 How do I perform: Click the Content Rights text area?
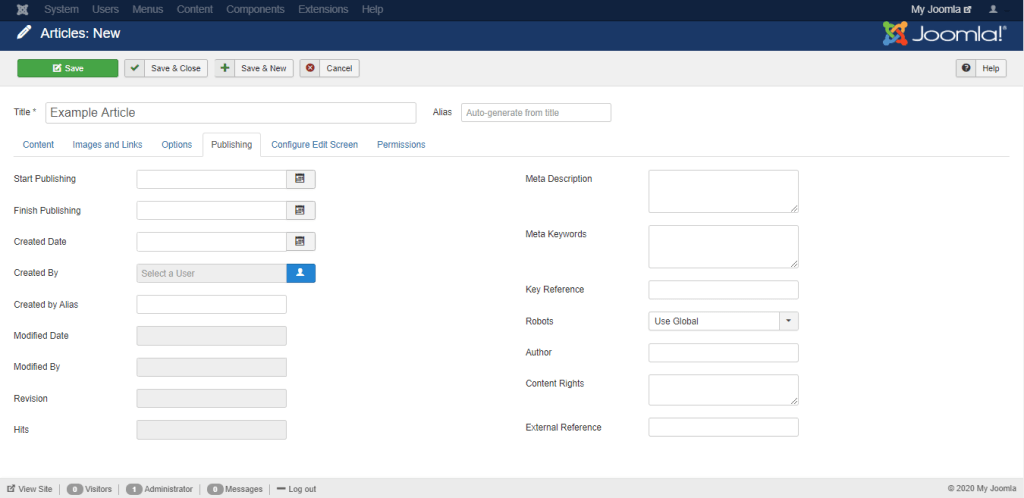(x=724, y=390)
